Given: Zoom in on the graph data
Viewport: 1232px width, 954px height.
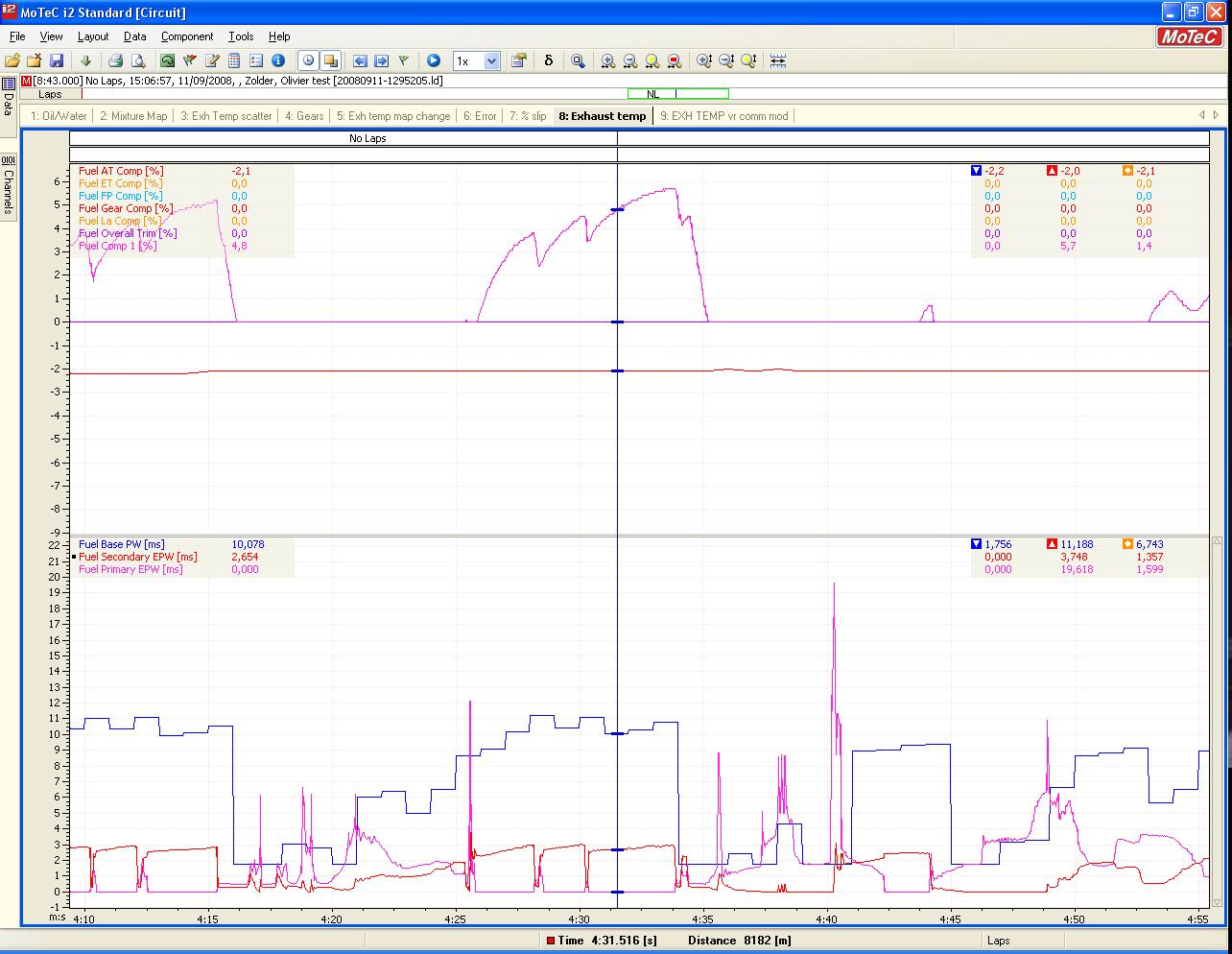Looking at the screenshot, I should click(x=607, y=60).
